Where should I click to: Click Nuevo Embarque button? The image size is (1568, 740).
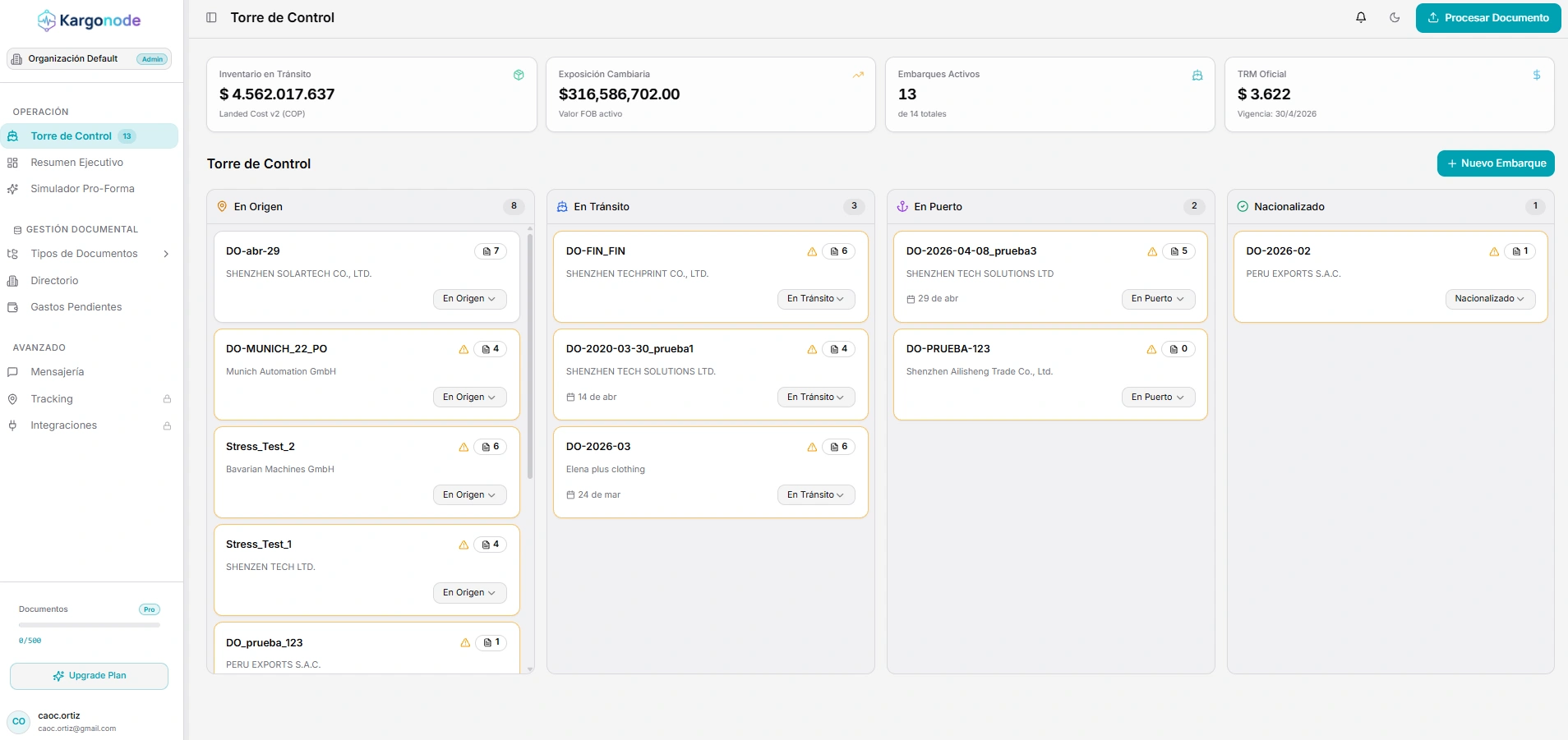tap(1496, 163)
